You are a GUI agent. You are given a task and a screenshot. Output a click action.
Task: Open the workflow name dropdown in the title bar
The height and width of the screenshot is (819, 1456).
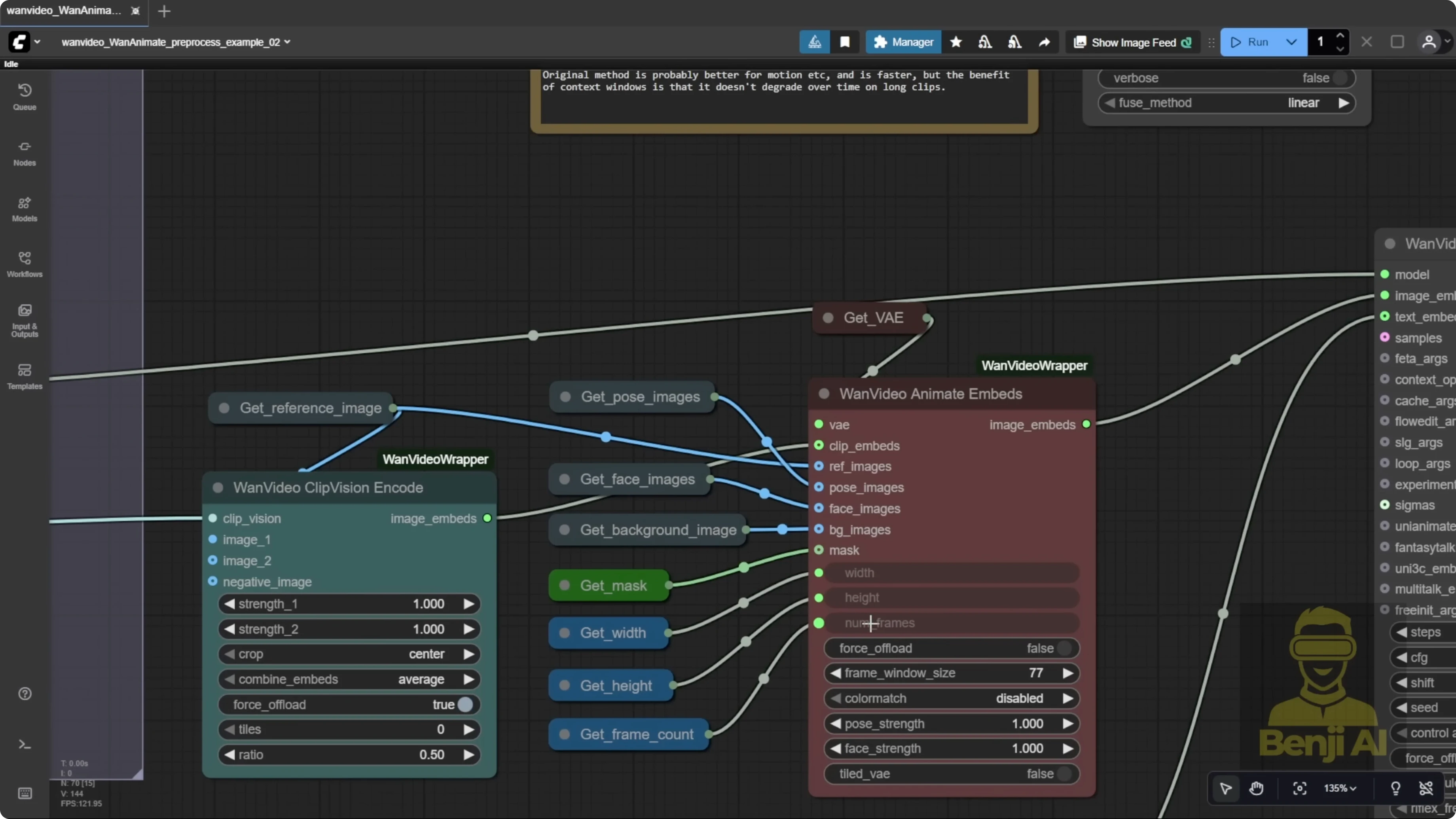tap(288, 42)
